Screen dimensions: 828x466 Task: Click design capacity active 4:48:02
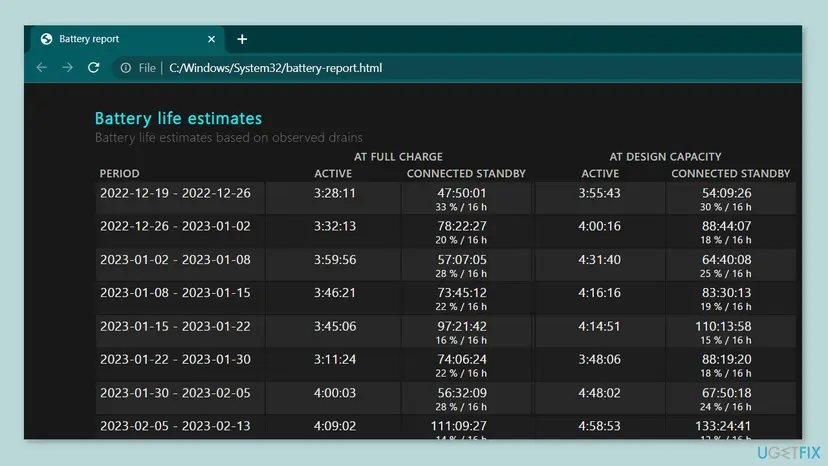(599, 393)
